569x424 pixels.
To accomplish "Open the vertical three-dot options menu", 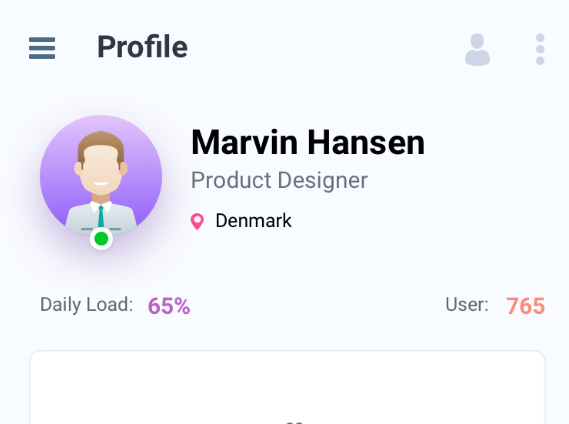I will pyautogui.click(x=540, y=49).
